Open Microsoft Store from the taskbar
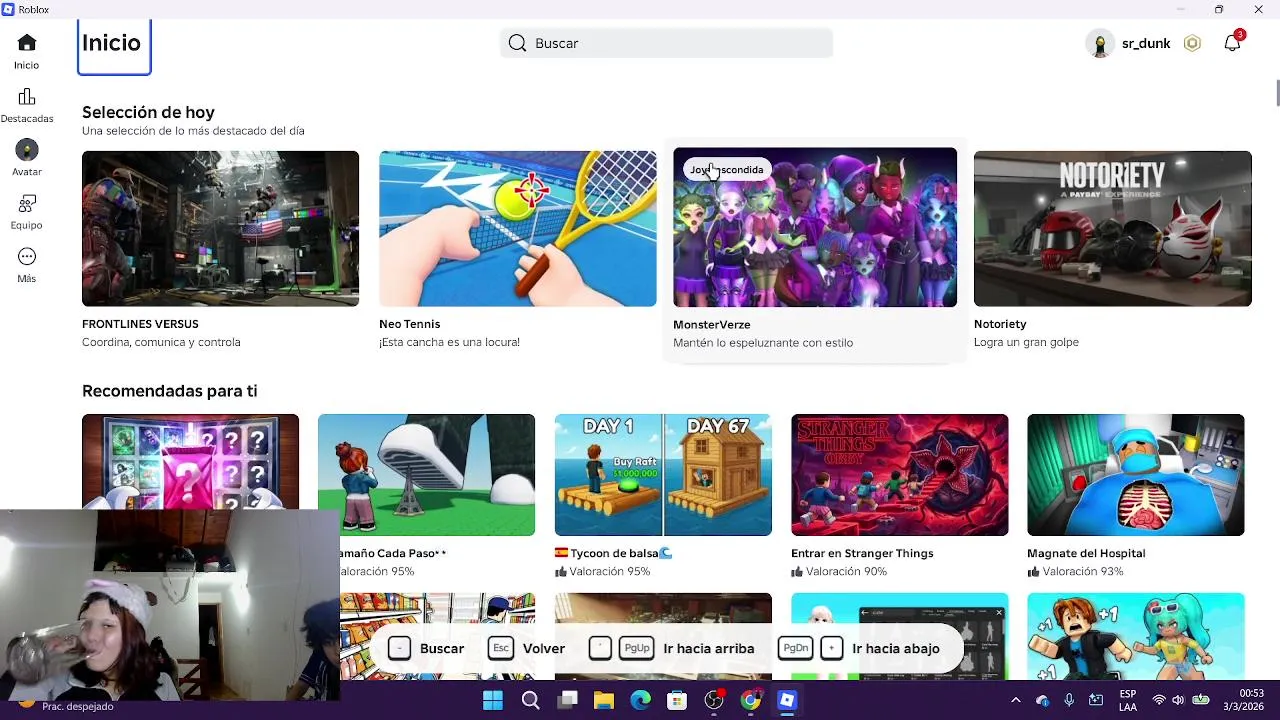This screenshot has width=1280, height=720. [x=677, y=700]
